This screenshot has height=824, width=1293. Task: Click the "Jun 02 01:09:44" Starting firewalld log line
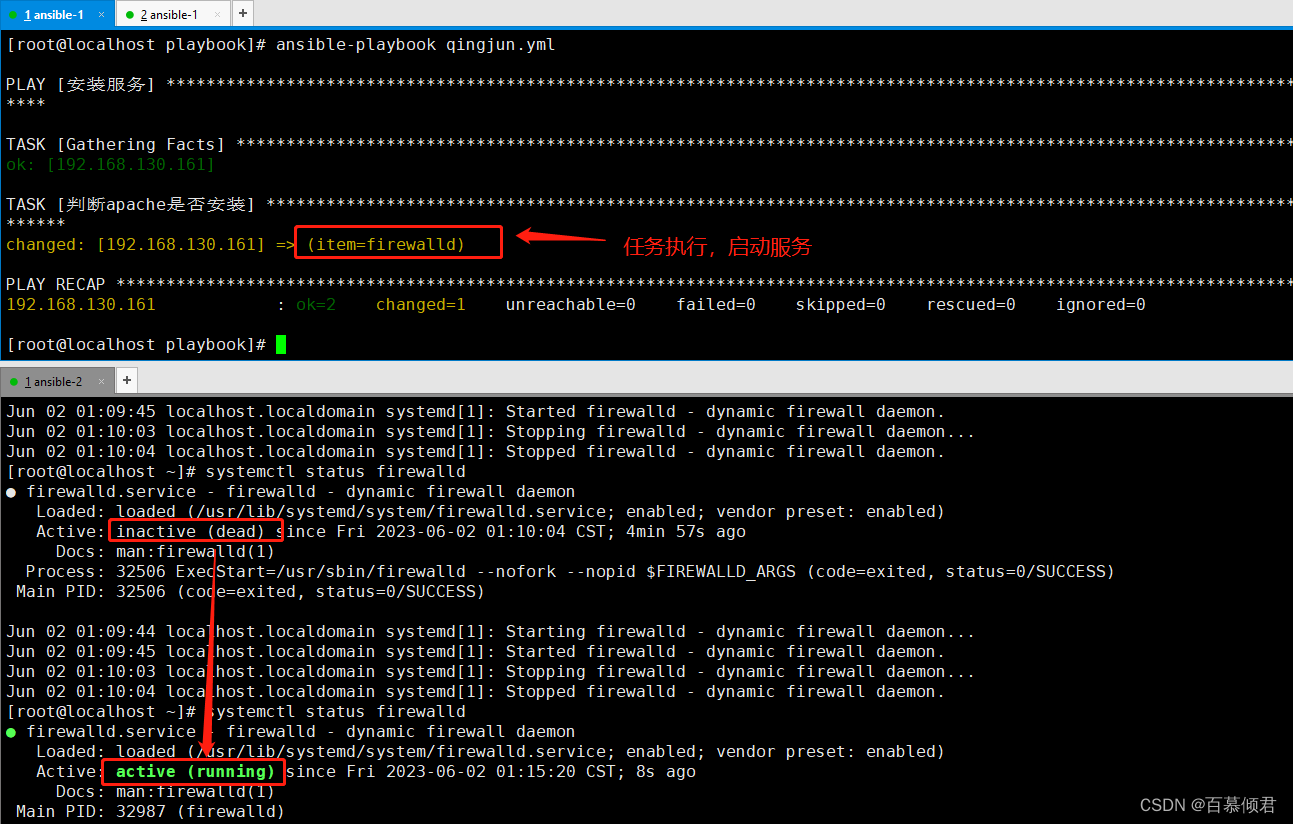(490, 631)
